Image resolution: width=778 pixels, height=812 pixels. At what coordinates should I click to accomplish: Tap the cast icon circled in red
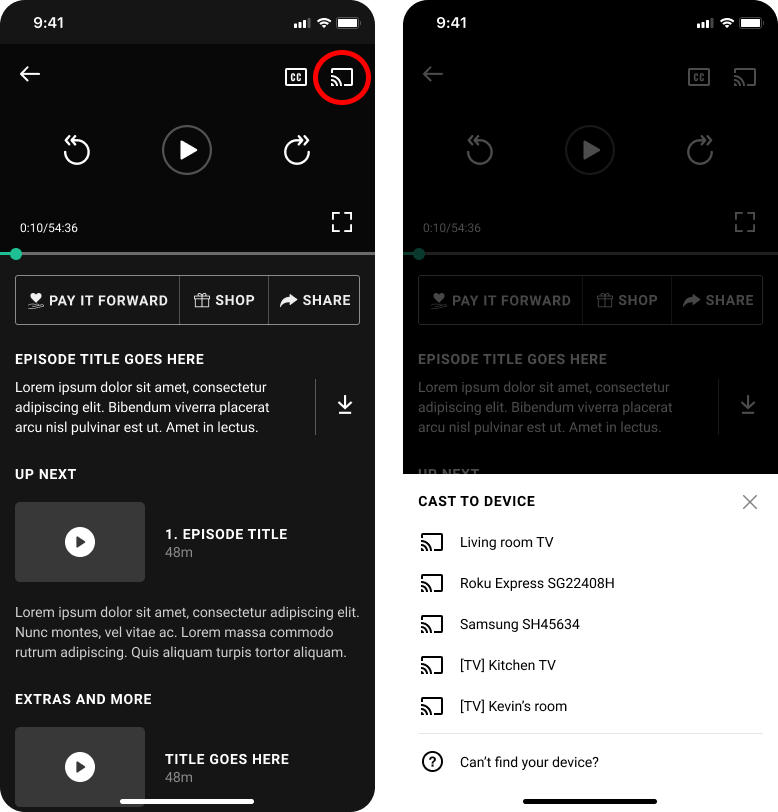341,77
